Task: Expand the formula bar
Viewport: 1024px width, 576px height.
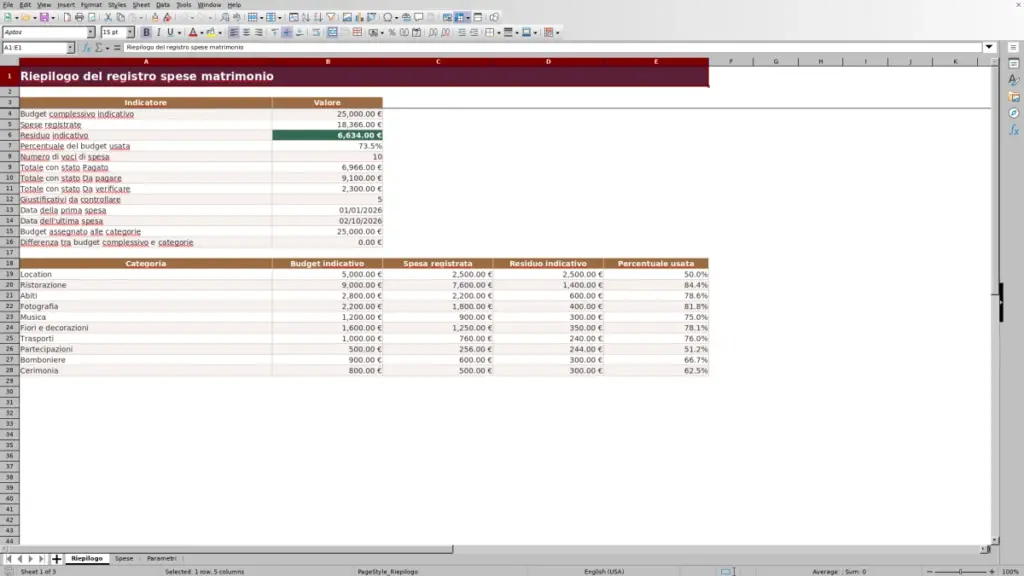Action: click(989, 47)
